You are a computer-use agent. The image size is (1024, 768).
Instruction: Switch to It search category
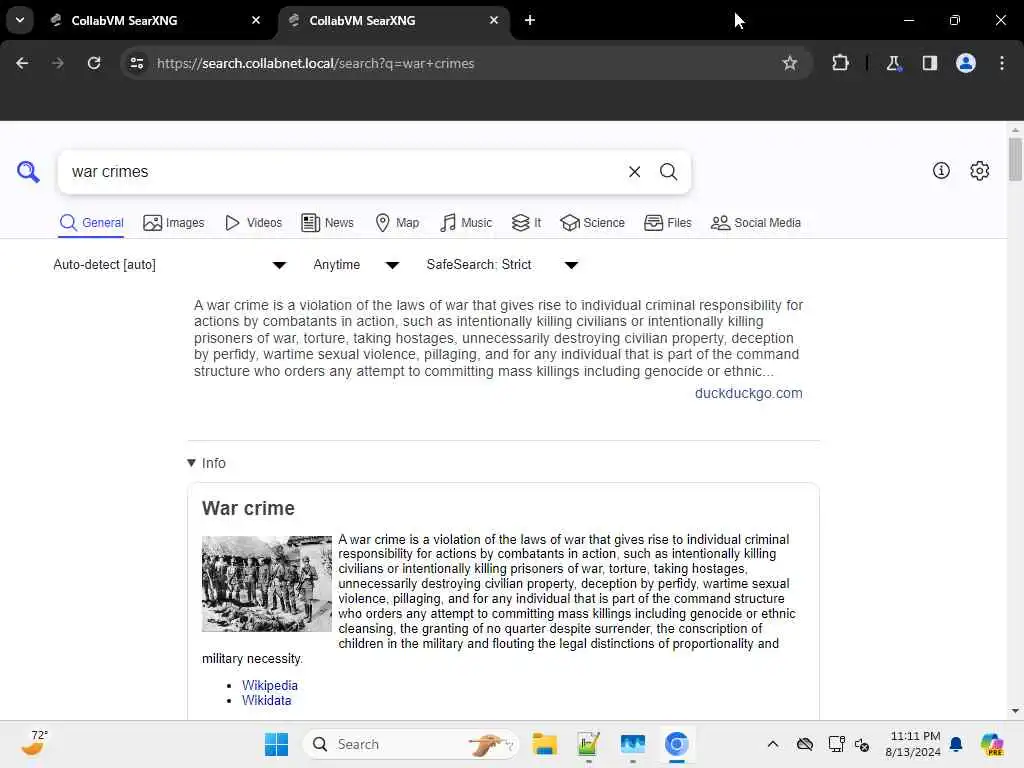click(x=526, y=223)
